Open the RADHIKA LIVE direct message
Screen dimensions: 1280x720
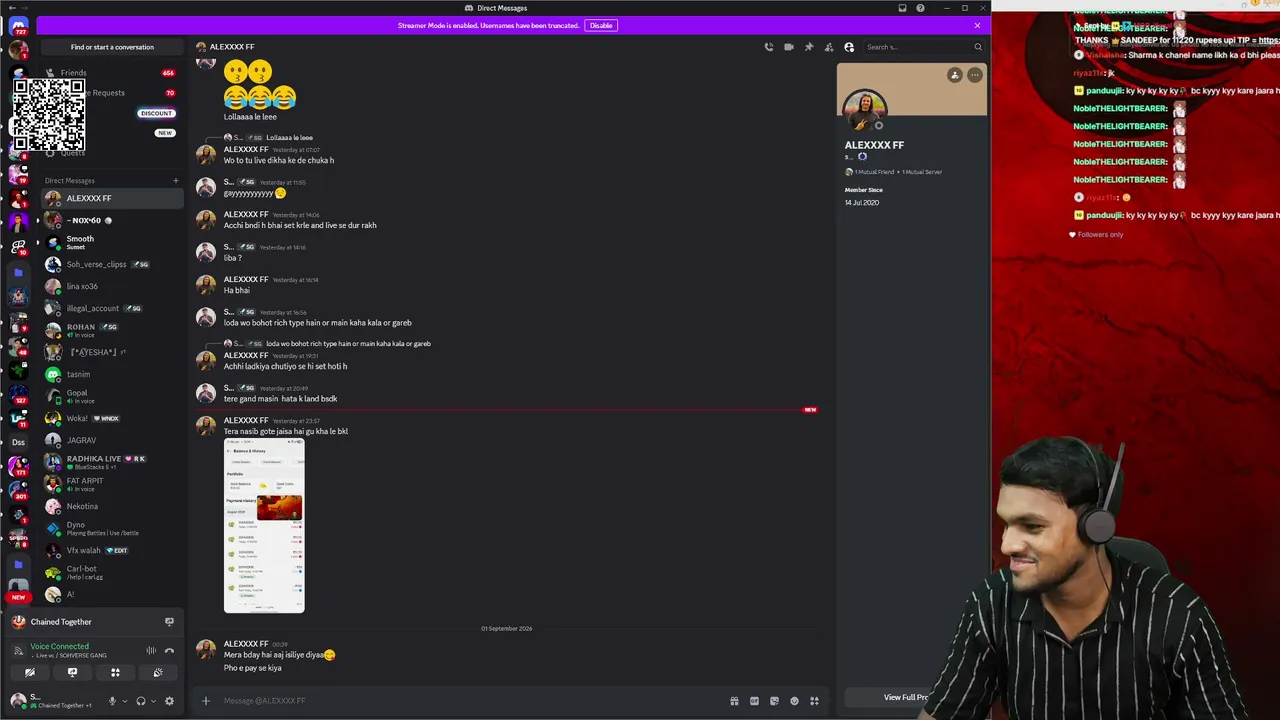[x=112, y=462]
